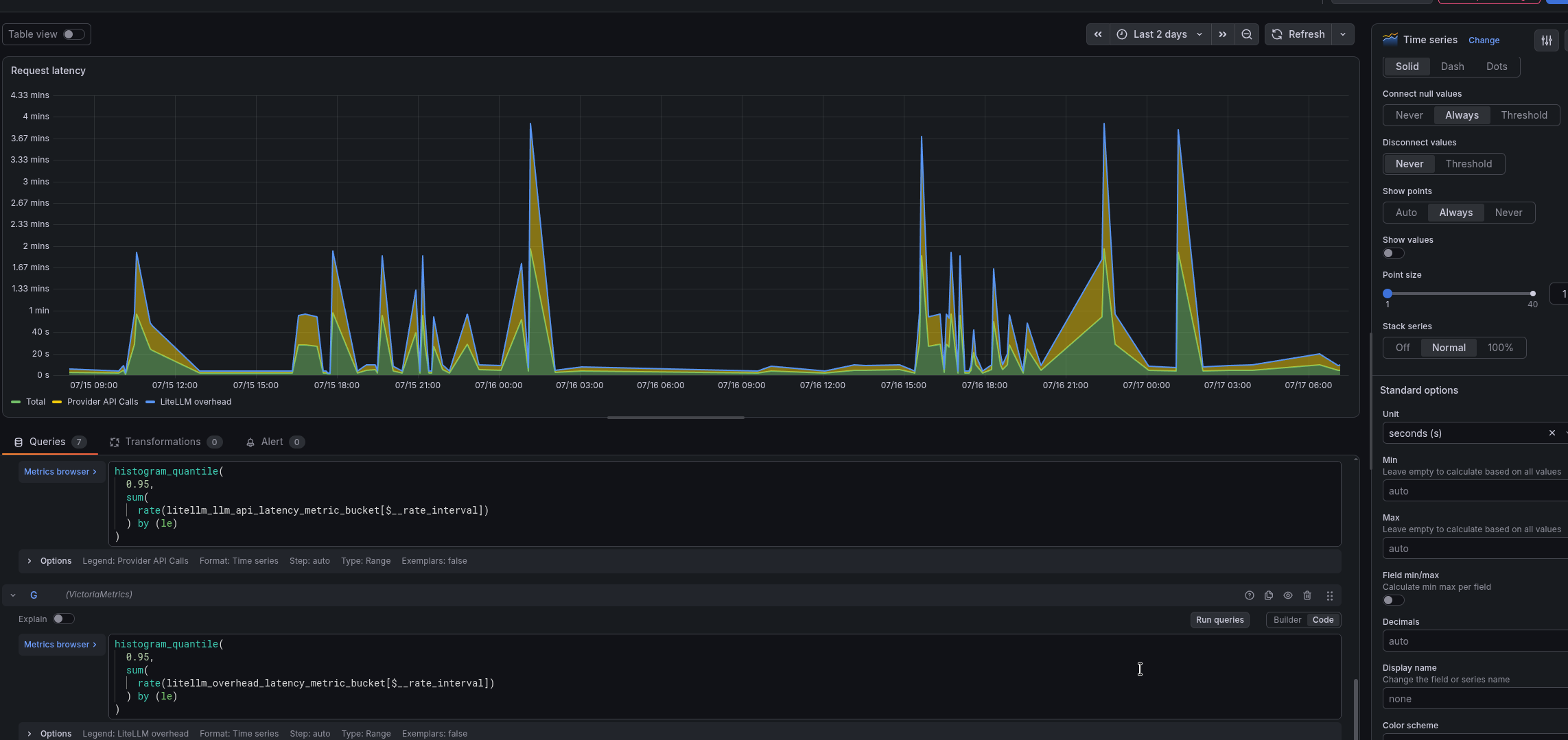The image size is (1568, 740).
Task: Select Dots line style
Action: coord(1497,67)
